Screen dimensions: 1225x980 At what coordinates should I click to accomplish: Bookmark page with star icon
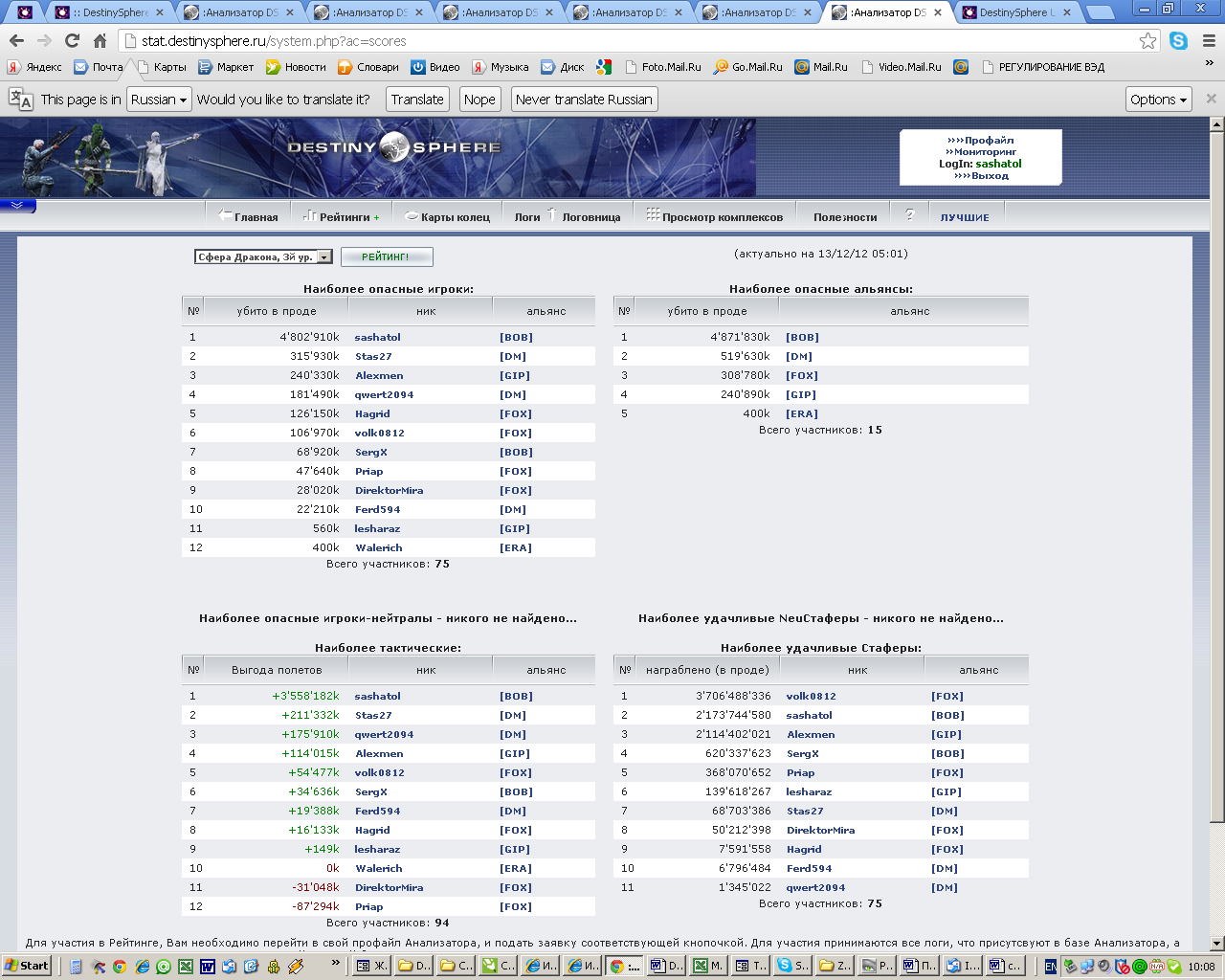(1147, 41)
